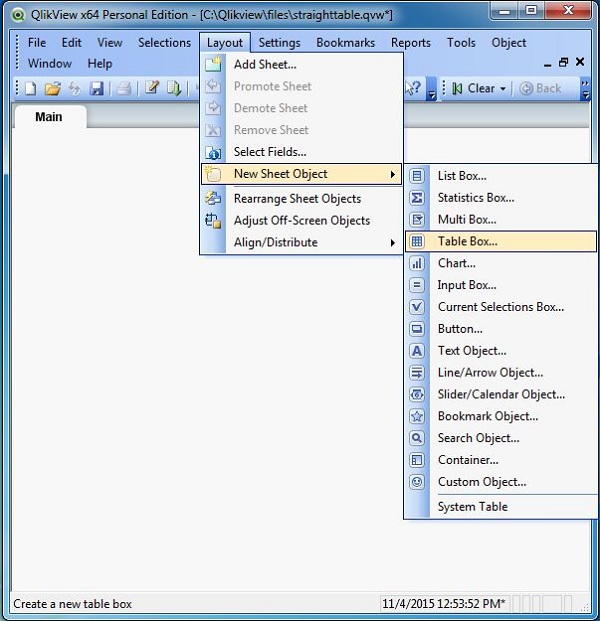
Task: Click the Chart bar icon
Action: 417,263
